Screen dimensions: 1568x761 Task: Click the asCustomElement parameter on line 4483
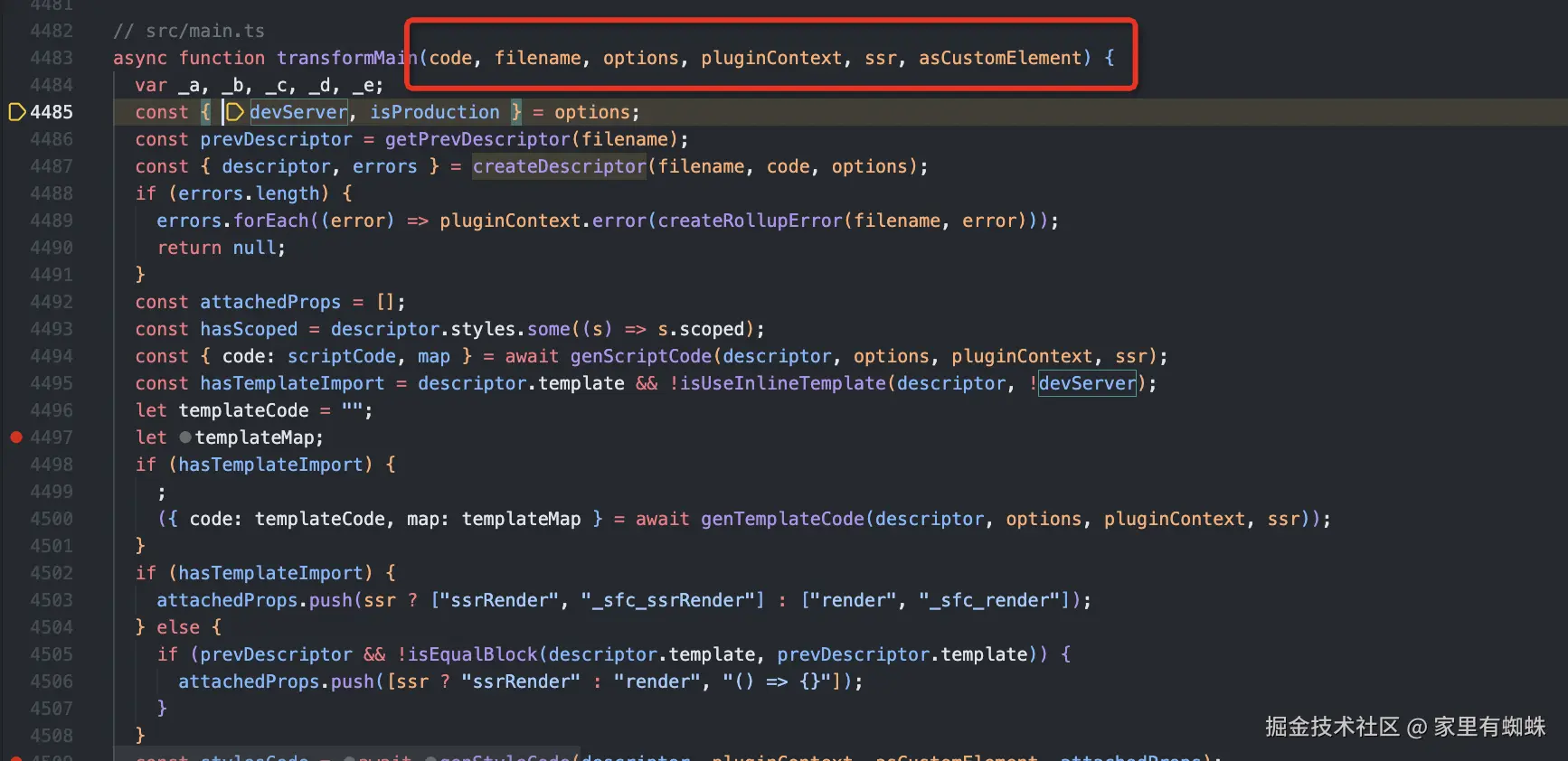[1000, 58]
